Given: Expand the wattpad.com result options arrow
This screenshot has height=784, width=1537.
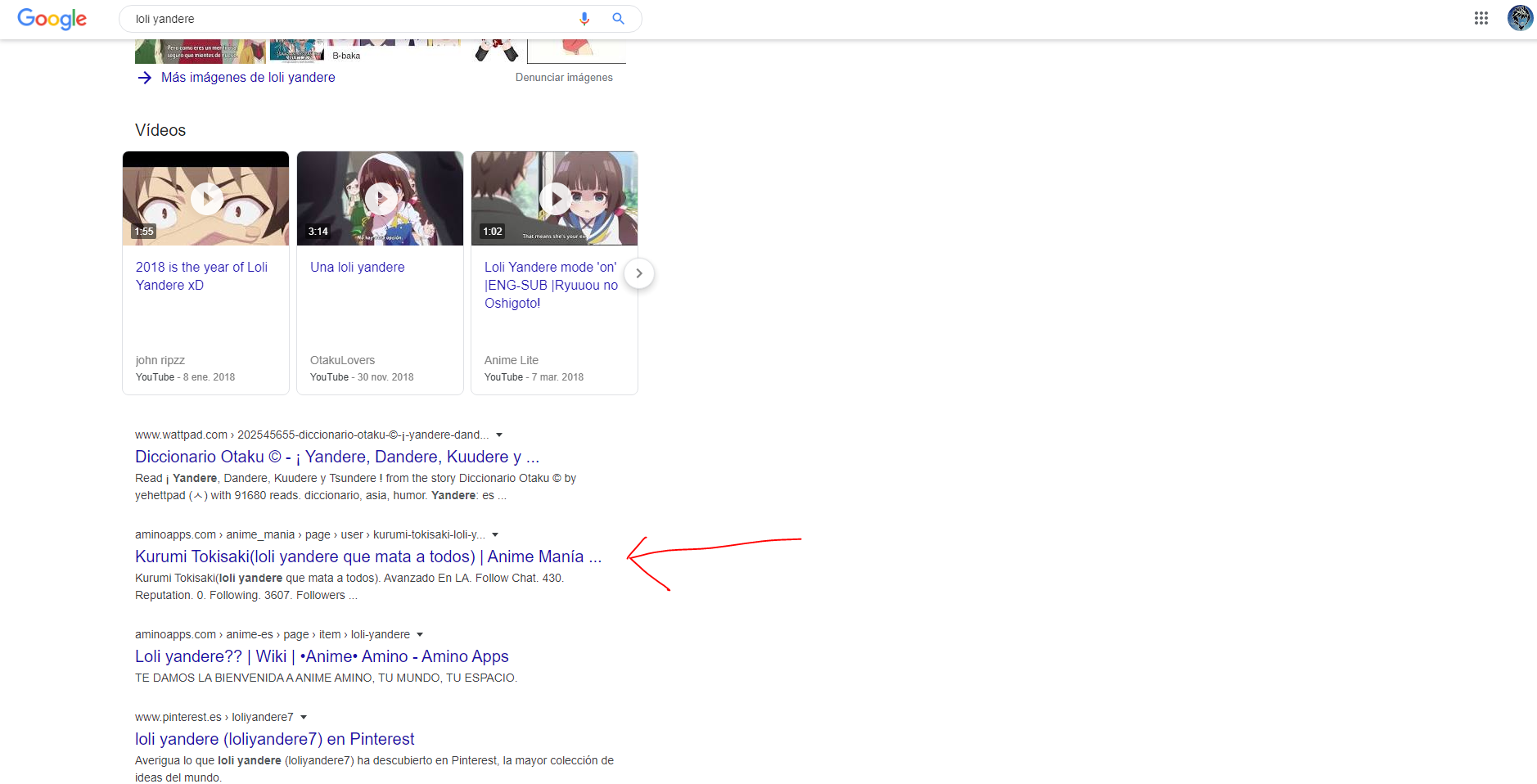Looking at the screenshot, I should (499, 435).
